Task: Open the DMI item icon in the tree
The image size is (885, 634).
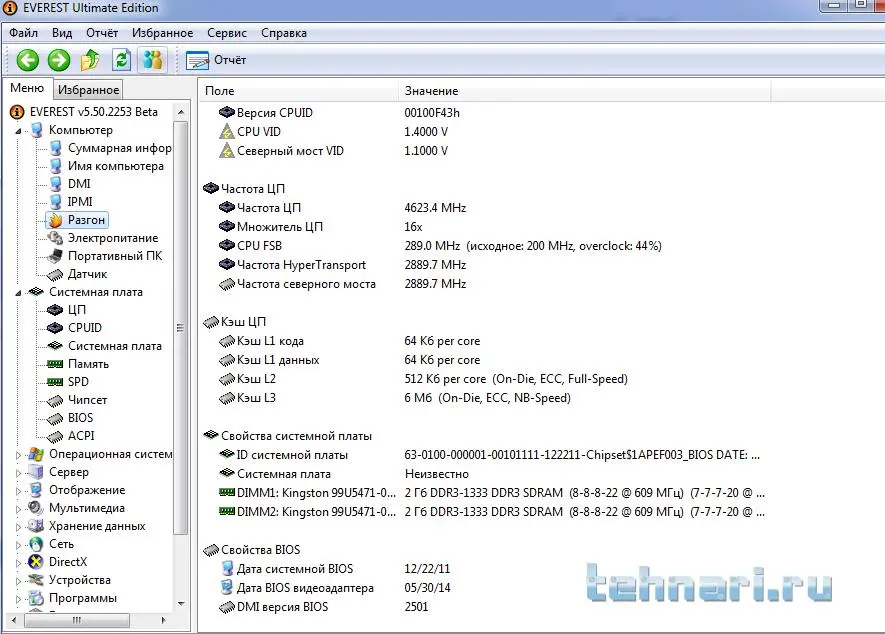Action: click(55, 184)
